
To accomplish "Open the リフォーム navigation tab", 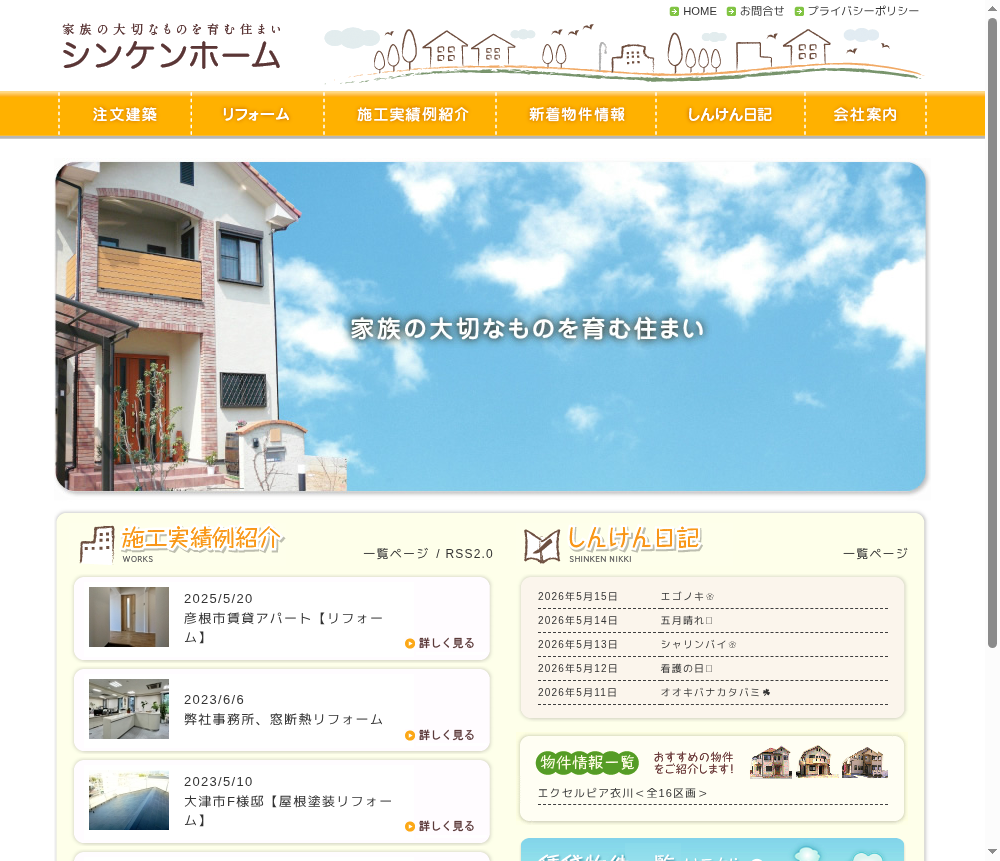I will [x=257, y=114].
